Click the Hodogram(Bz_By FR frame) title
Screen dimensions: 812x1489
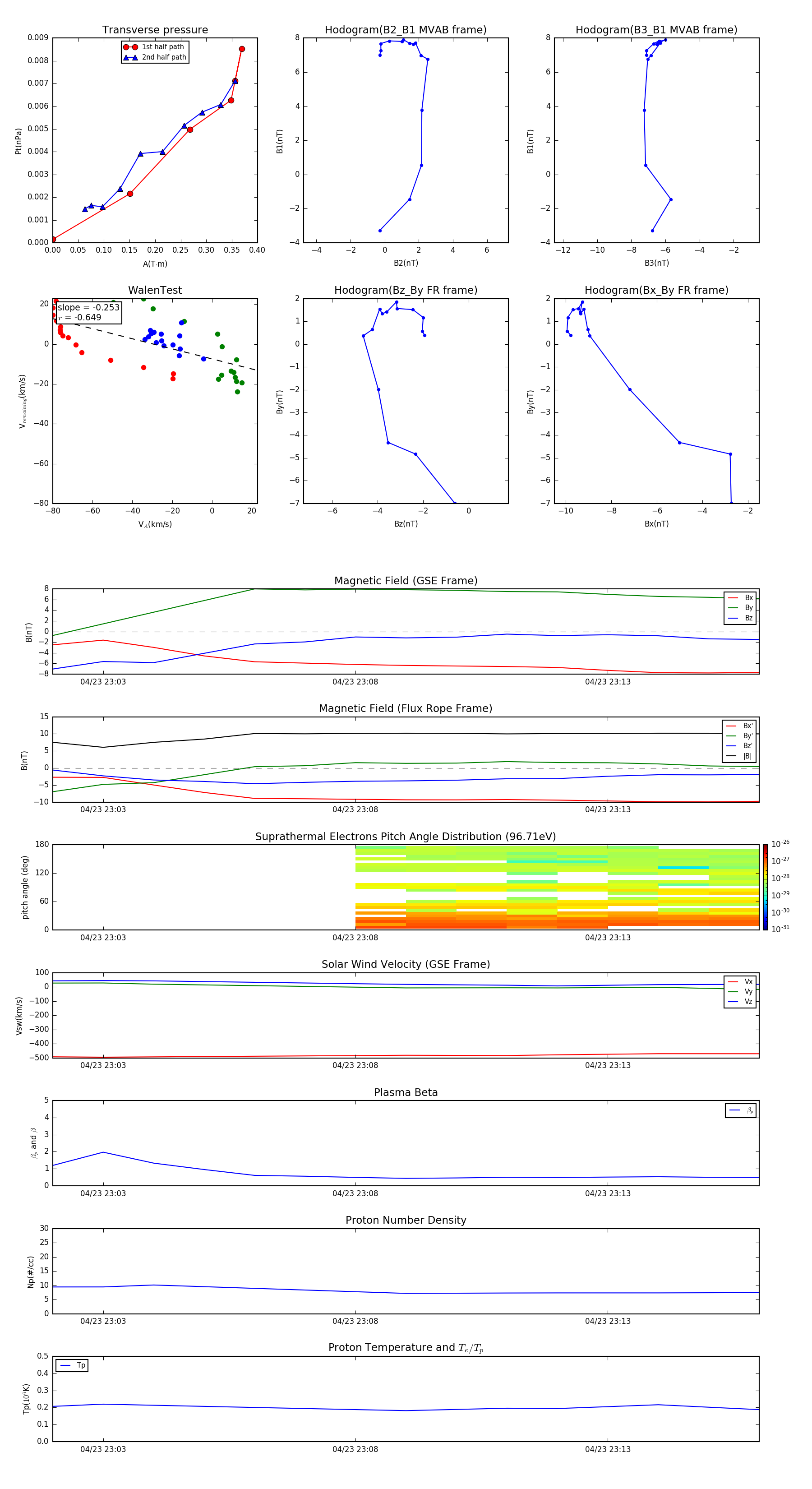click(x=406, y=290)
